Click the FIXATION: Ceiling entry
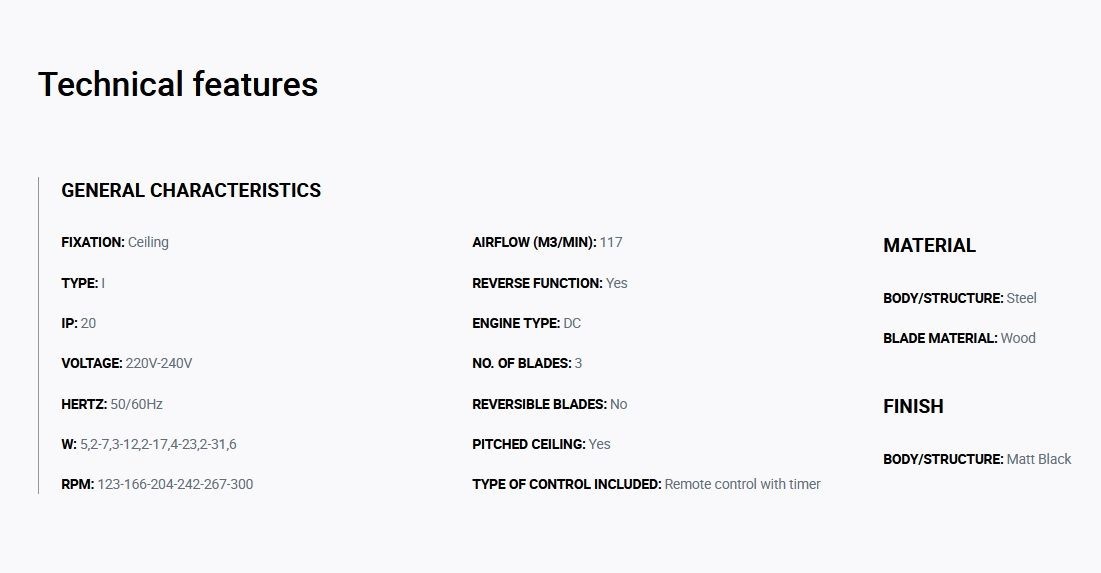Screen dimensions: 1101x573 (115, 242)
